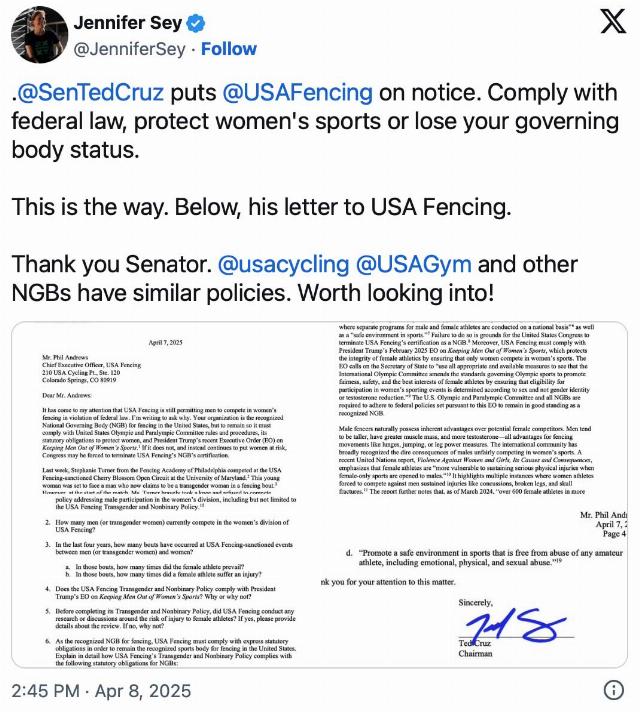The image size is (640, 712).
Task: Open the signature page image
Action: pos(473,581)
